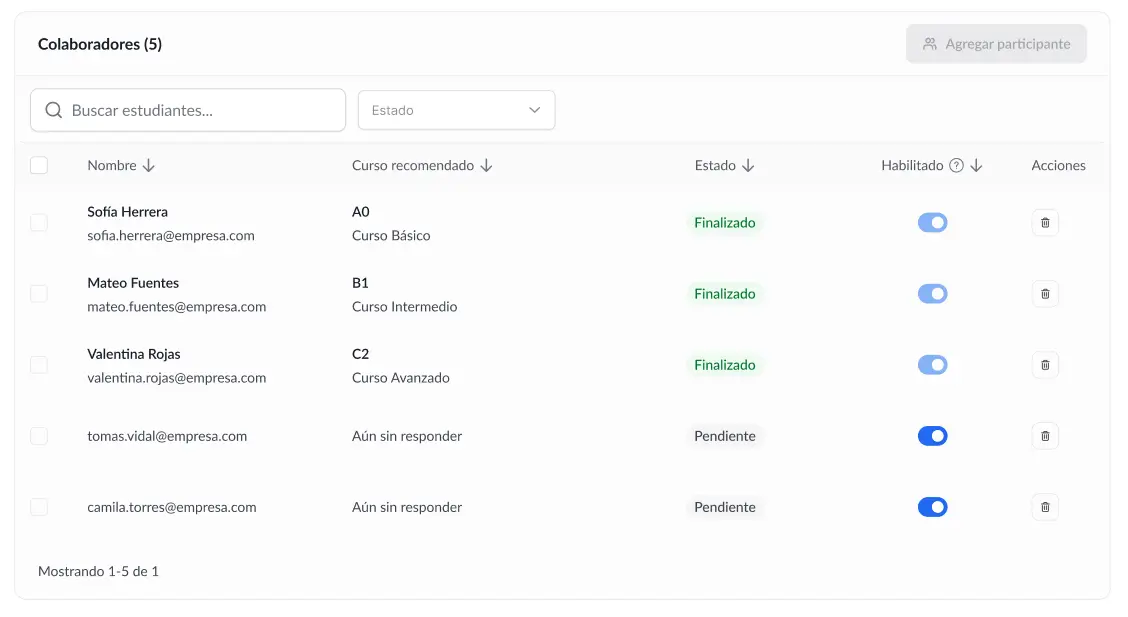Click the help icon beside Habilitado
Screen dimensions: 1128x617
click(955, 165)
